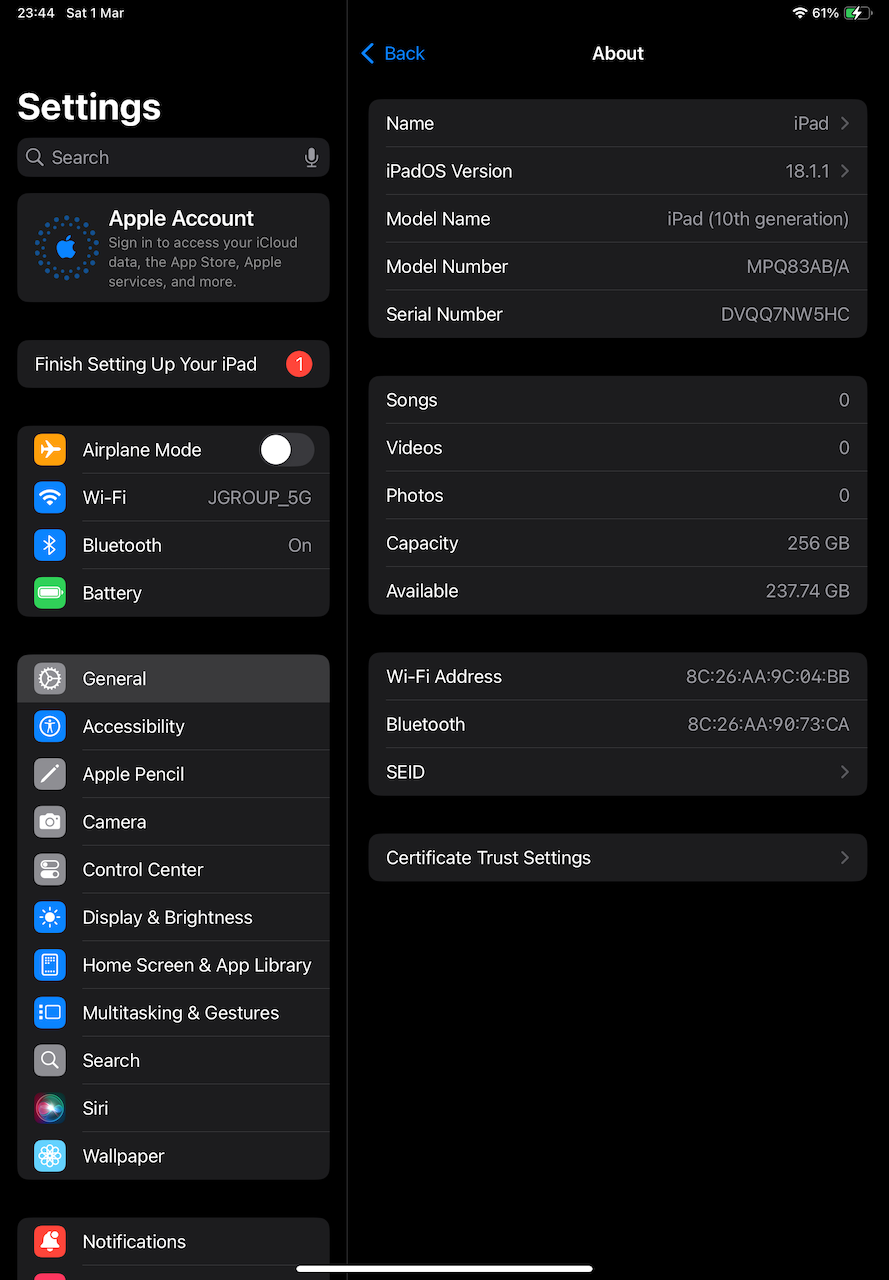Screen dimensions: 889x1280
Task: Go Back from the About page
Action: point(393,53)
